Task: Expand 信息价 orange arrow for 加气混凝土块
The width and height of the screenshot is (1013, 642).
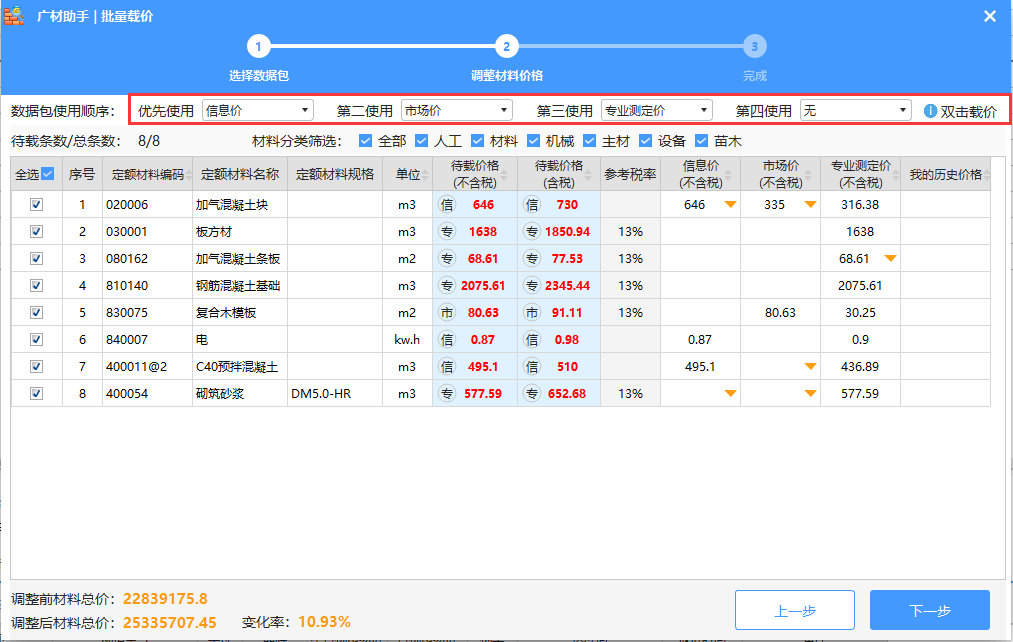Action: [730, 205]
